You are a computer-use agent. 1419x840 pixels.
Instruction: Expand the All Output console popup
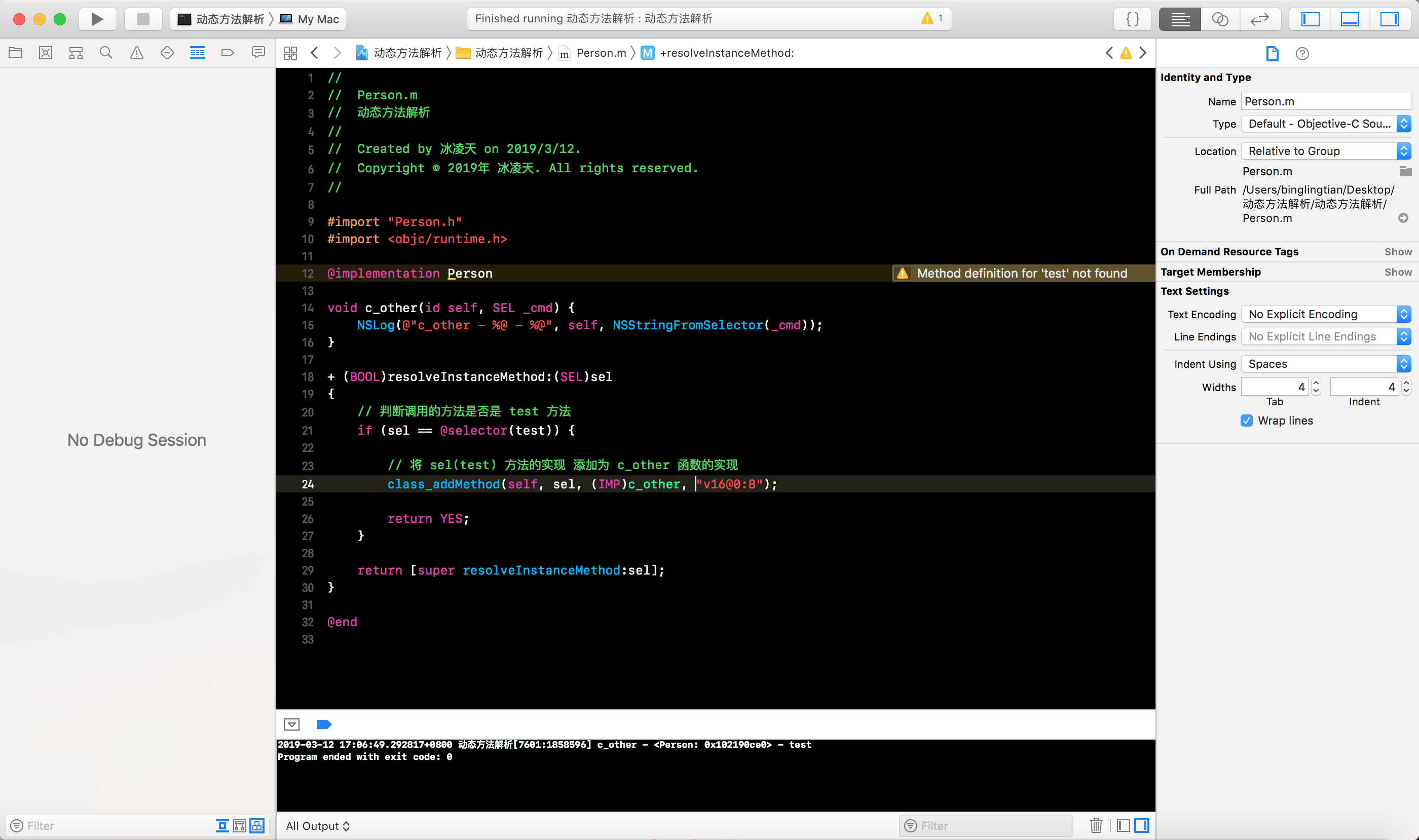318,826
